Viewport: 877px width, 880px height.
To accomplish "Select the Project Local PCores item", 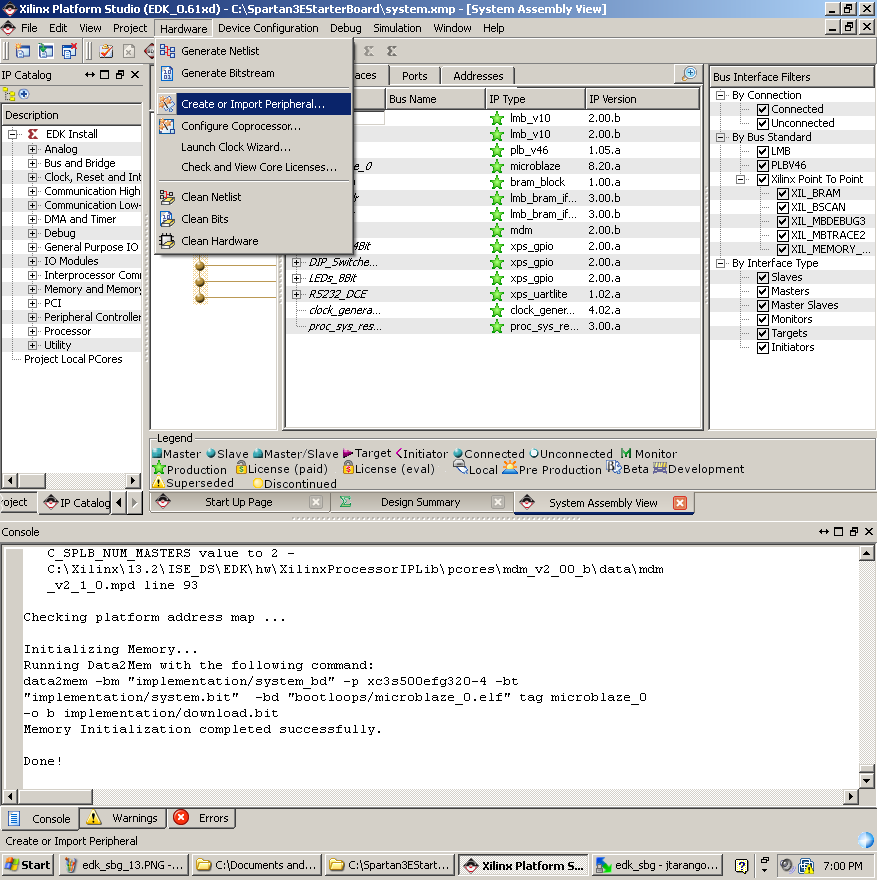I will (x=73, y=360).
